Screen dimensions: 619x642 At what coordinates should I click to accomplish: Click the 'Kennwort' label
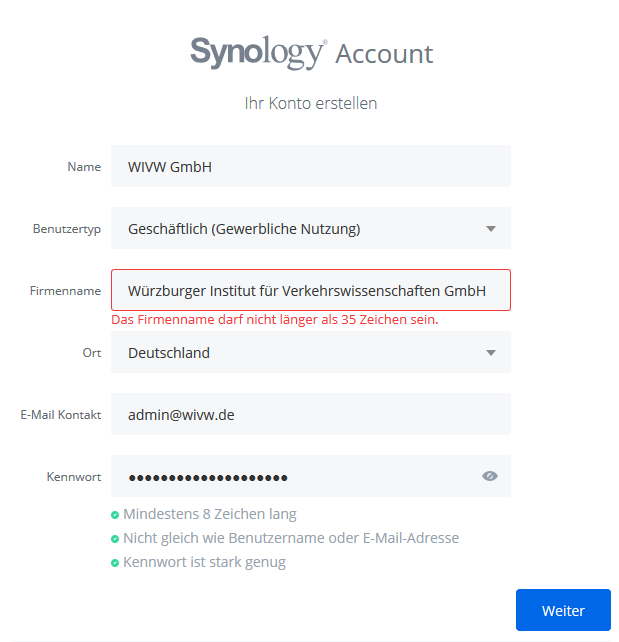[74, 477]
